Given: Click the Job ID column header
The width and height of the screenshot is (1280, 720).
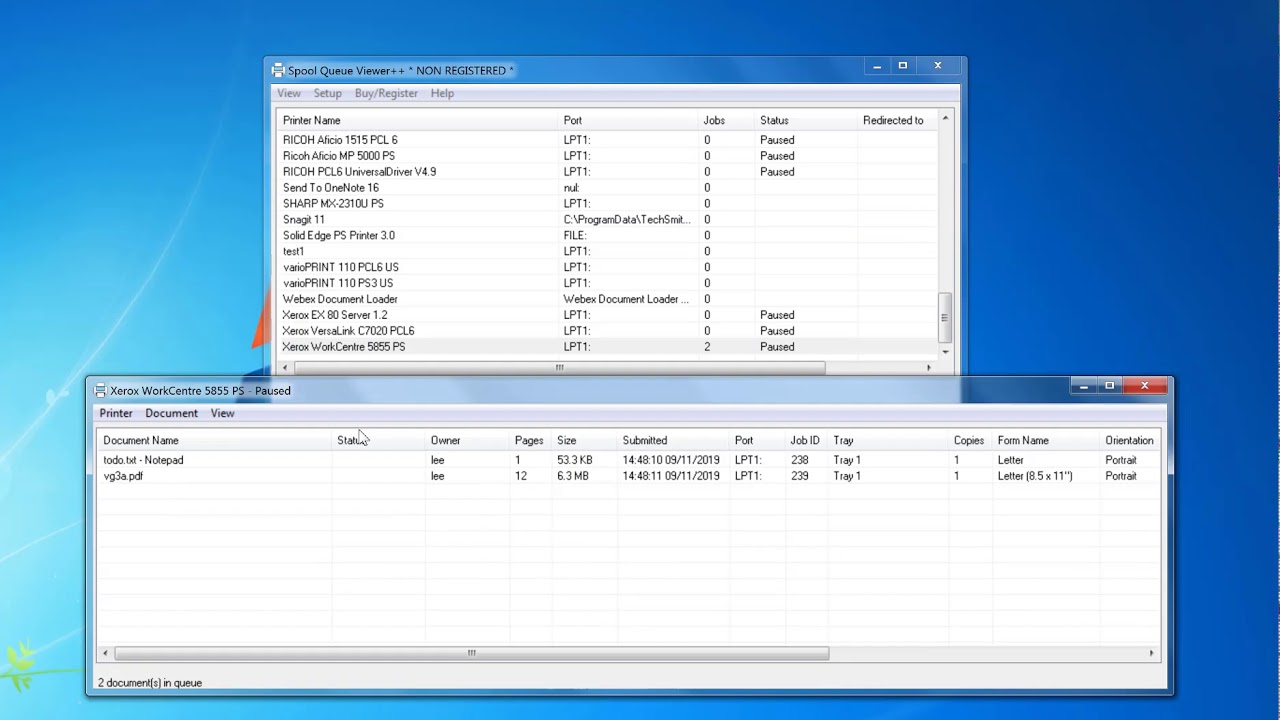Looking at the screenshot, I should click(806, 440).
